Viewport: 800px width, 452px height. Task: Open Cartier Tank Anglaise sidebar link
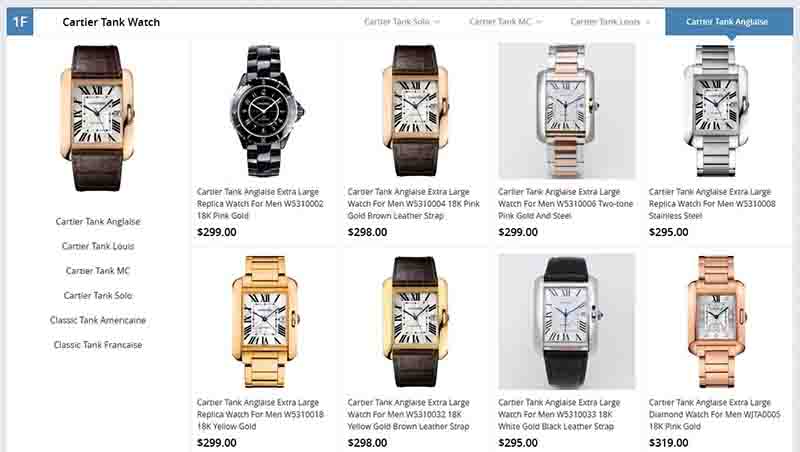click(98, 221)
